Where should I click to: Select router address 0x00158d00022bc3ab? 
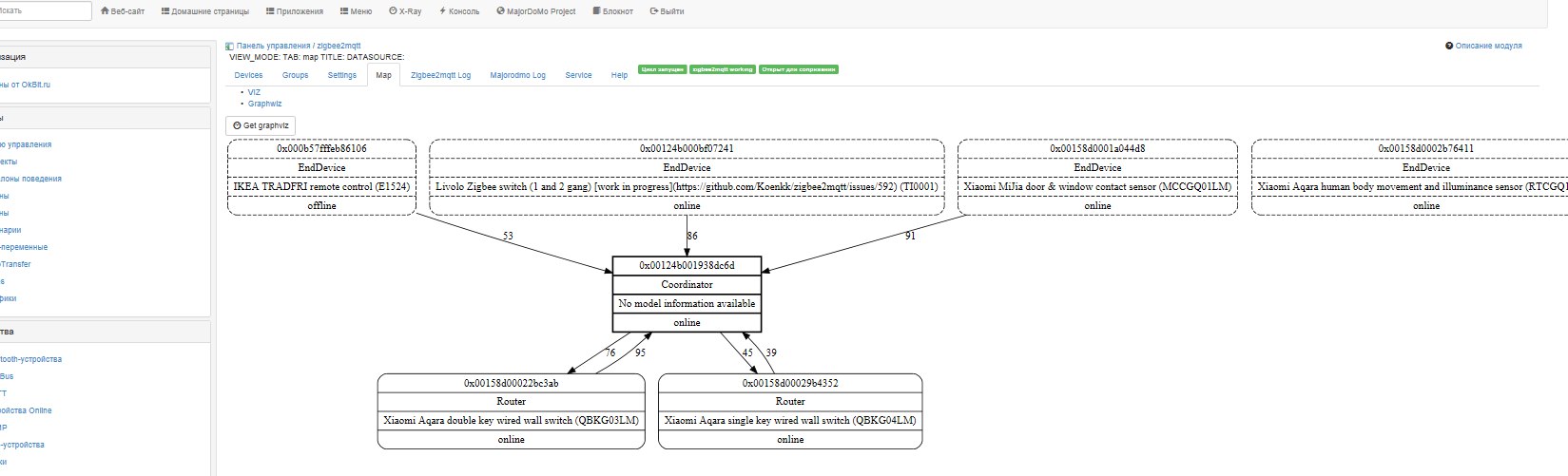point(511,383)
